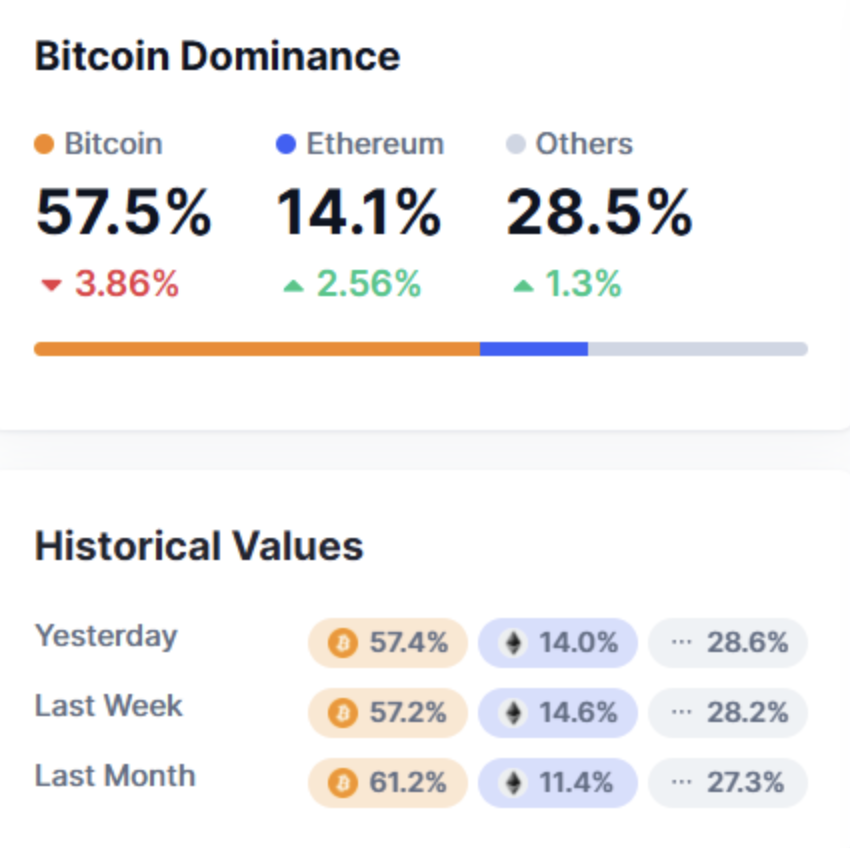Click the Bitcoin icon in Last Month row

[342, 782]
